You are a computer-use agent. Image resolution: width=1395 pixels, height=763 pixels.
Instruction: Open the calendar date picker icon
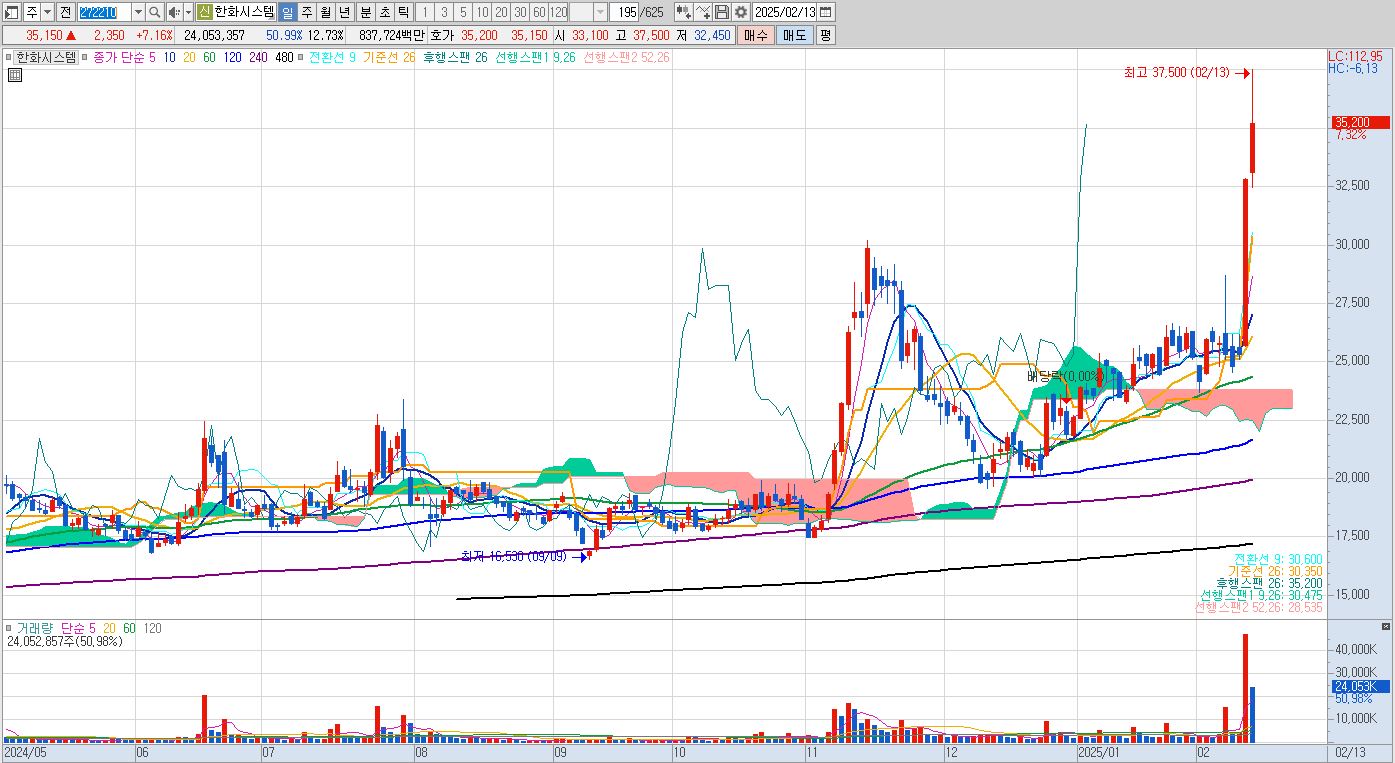pos(826,12)
